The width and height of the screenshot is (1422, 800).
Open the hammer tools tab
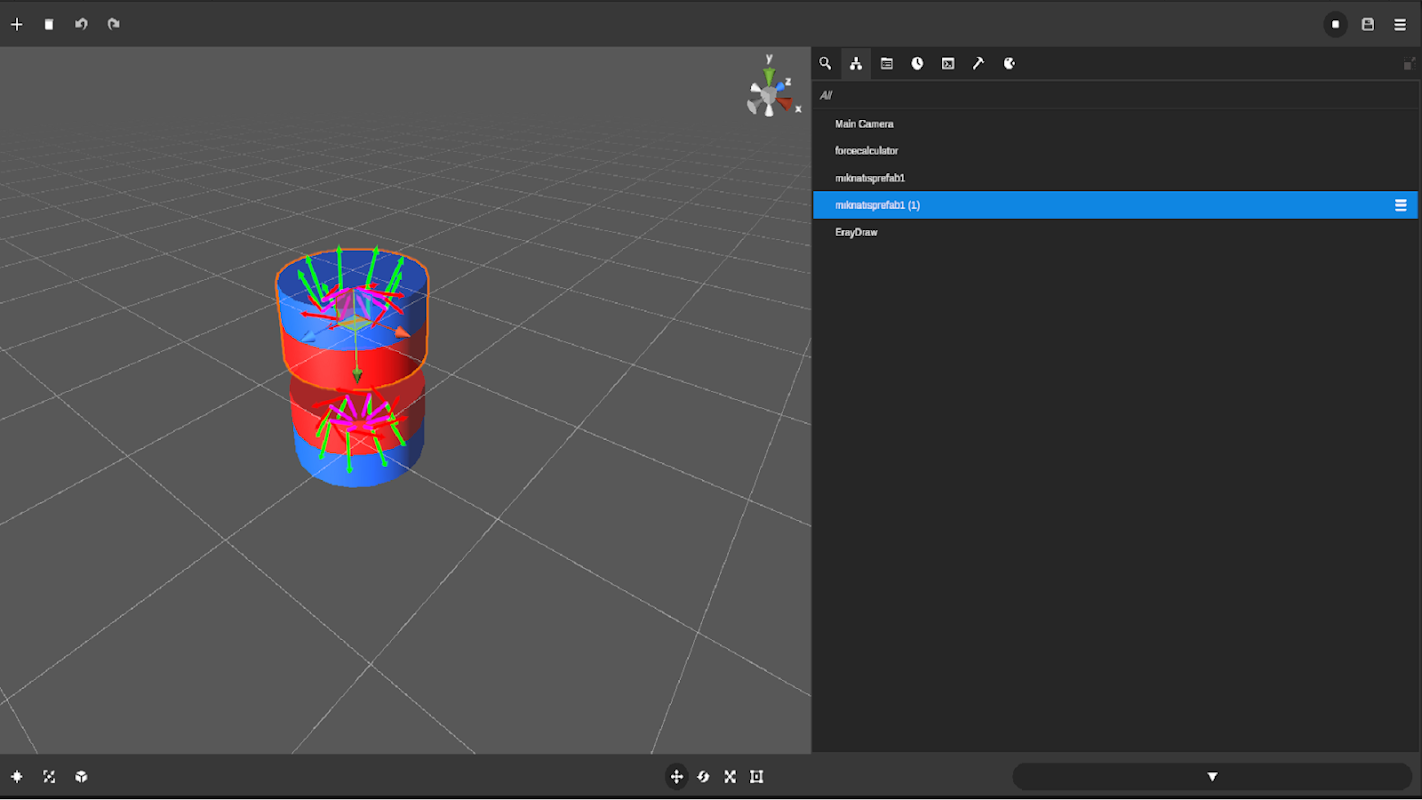pyautogui.click(x=978, y=63)
